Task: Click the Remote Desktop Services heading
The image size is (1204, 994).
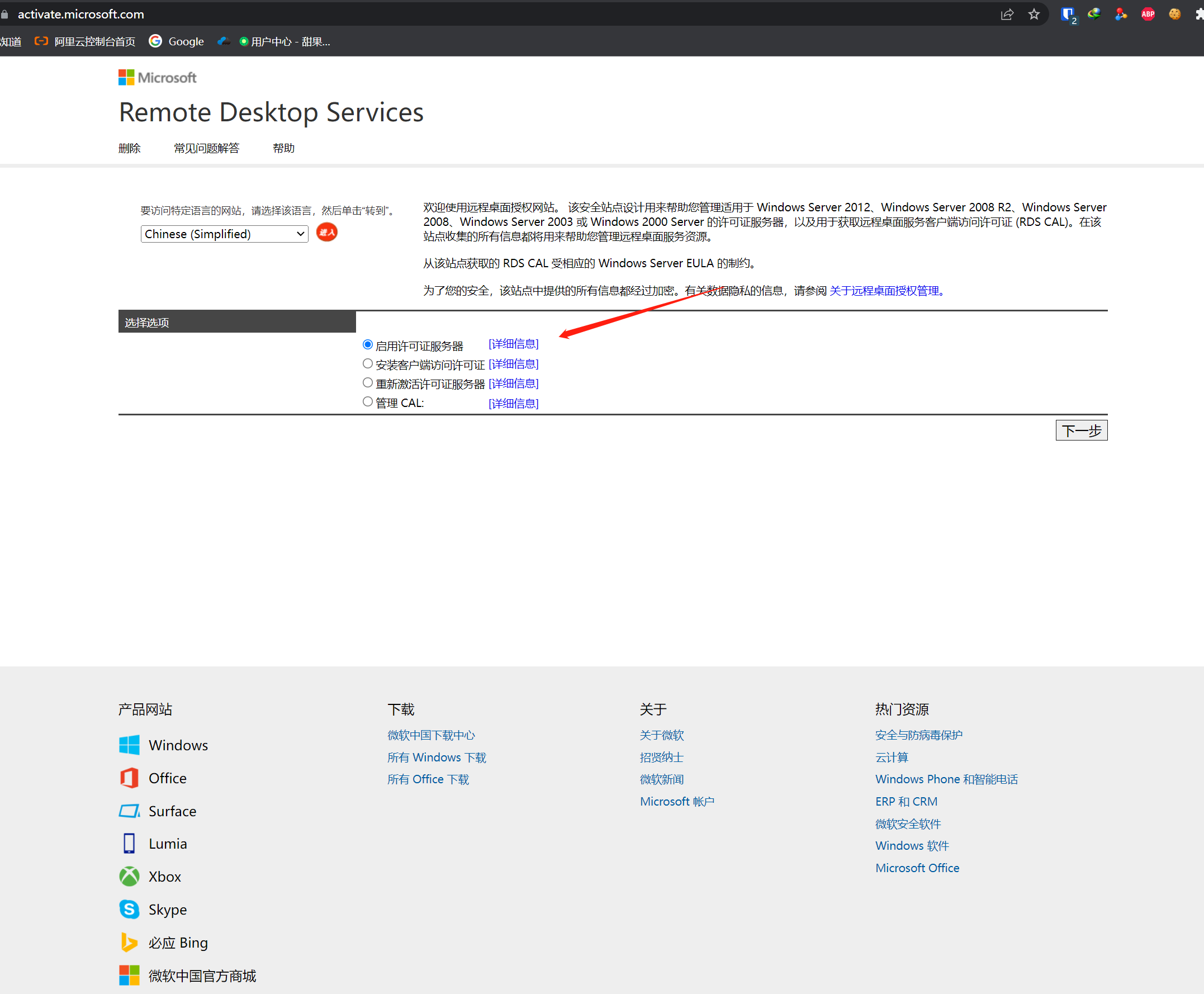Action: coord(271,112)
